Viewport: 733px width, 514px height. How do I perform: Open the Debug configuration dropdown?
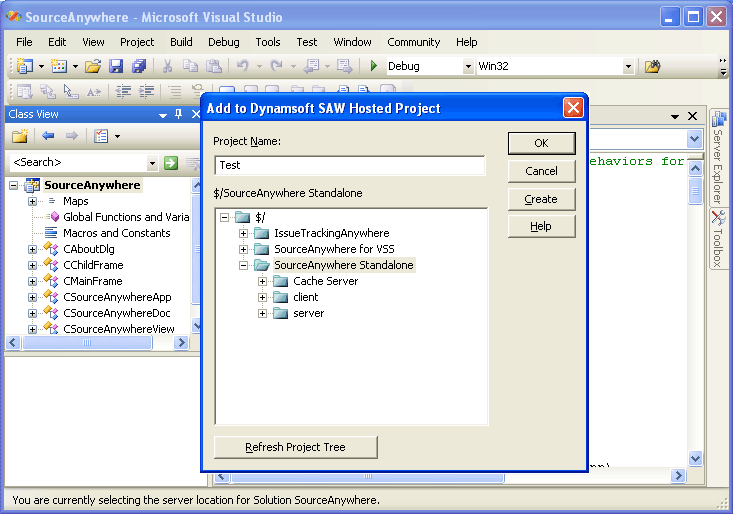[468, 67]
